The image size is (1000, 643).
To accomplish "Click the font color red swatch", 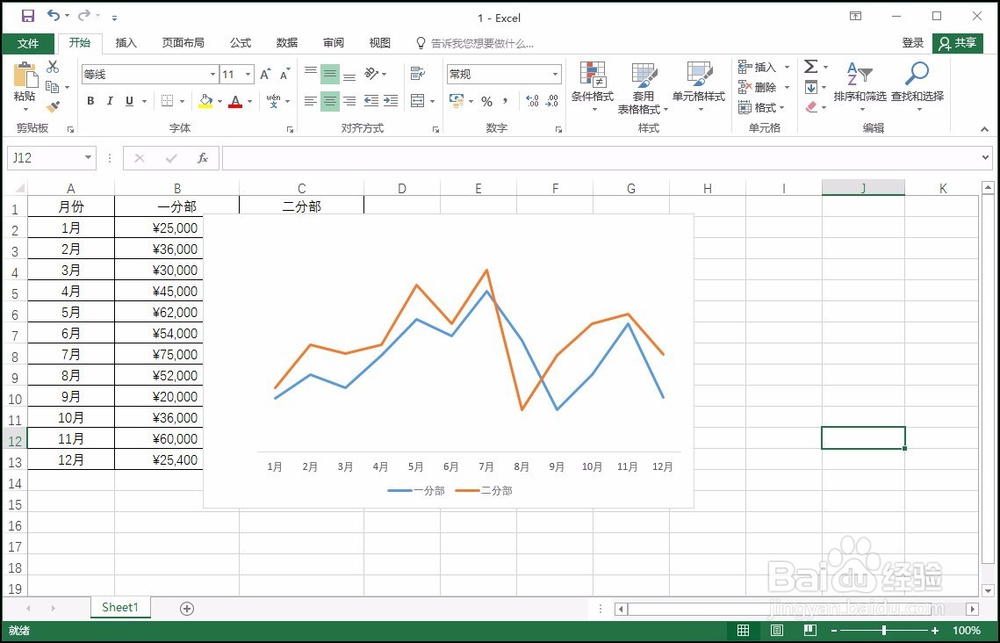I will click(x=237, y=103).
